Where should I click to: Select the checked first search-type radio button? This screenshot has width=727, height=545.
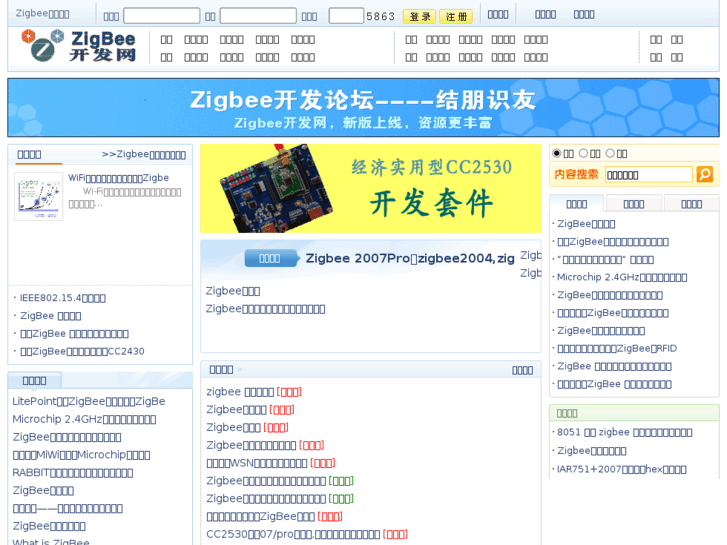(557, 153)
